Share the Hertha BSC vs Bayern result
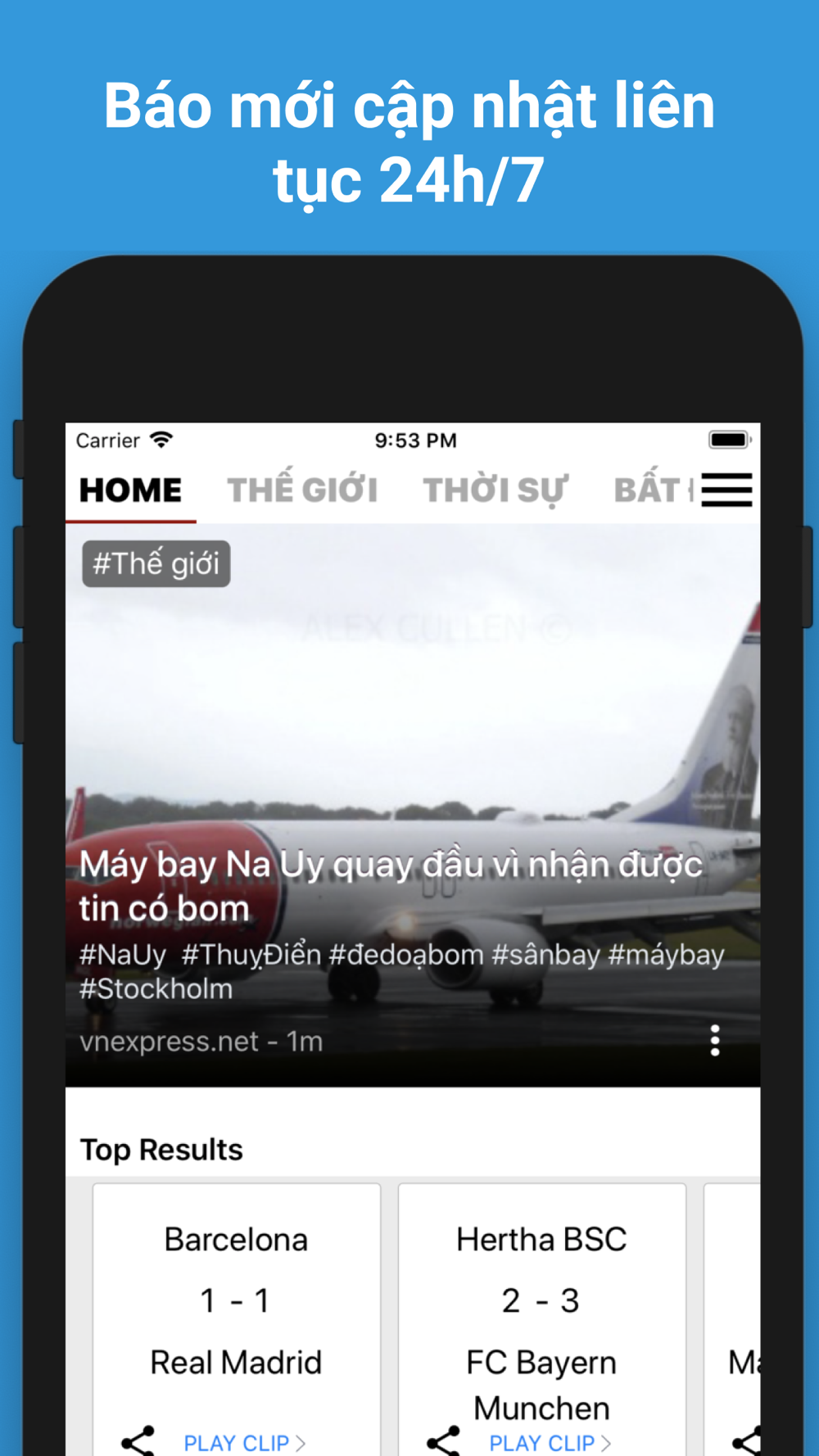819x1456 pixels. coord(443,1441)
